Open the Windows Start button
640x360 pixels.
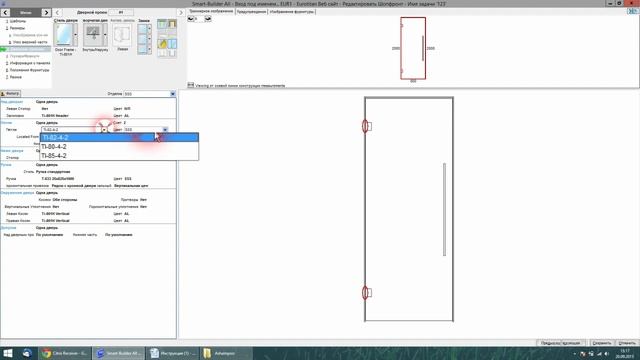[8, 353]
